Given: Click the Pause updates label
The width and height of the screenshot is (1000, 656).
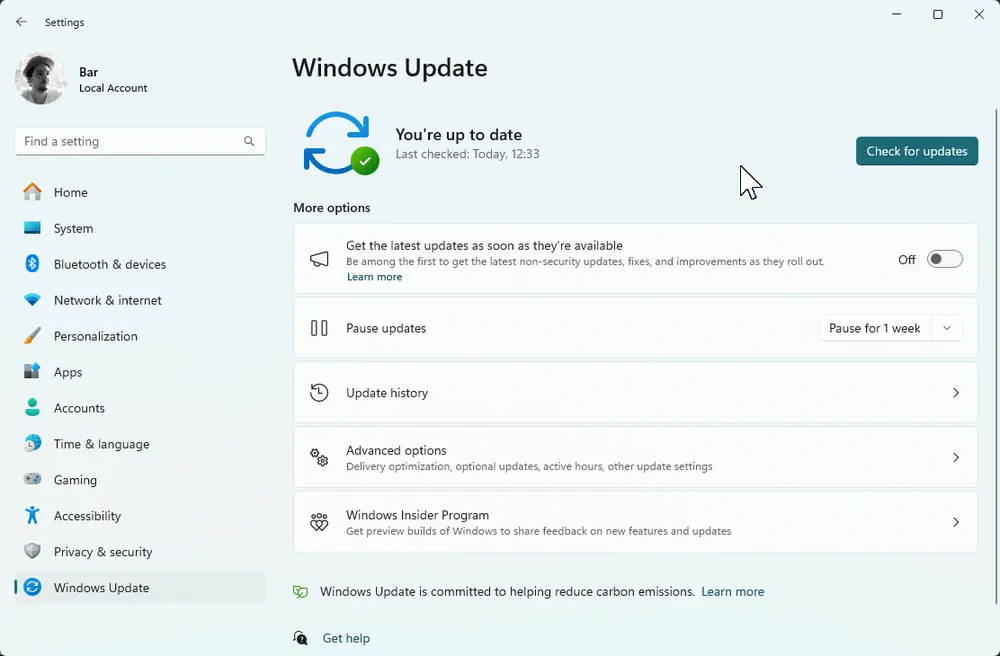Looking at the screenshot, I should pyautogui.click(x=386, y=328).
